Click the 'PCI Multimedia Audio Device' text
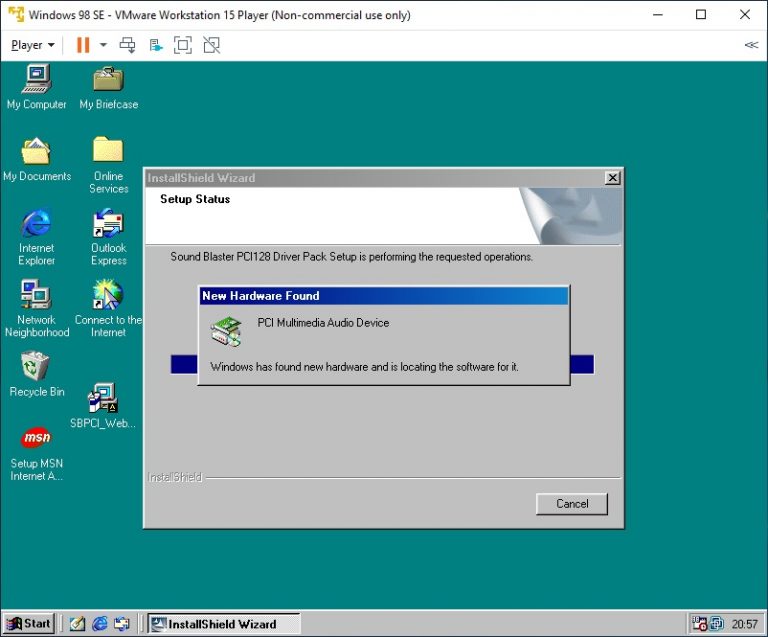The image size is (768, 637). (323, 323)
